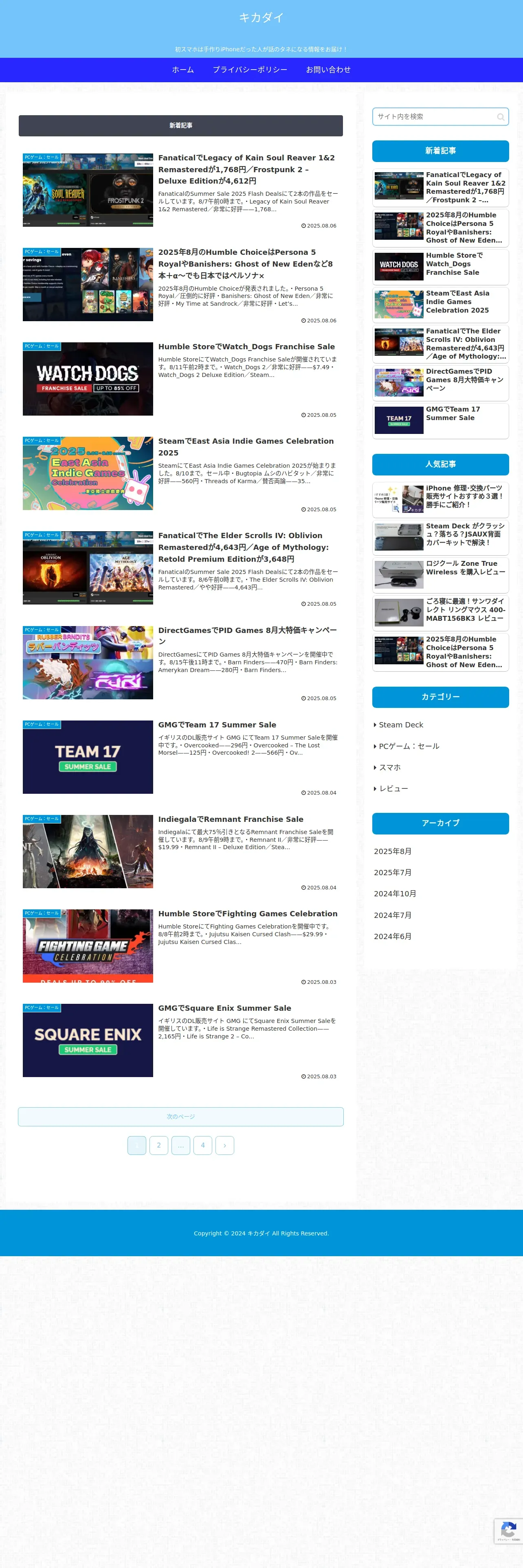Screen dimensions: 523x1568
Task: Open the Legacy of Kain Soul Reaver article title
Action: 246,169
